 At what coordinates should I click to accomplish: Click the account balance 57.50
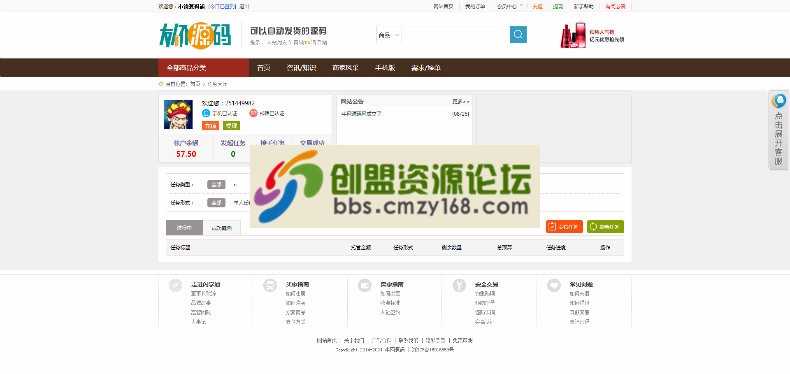[x=186, y=154]
